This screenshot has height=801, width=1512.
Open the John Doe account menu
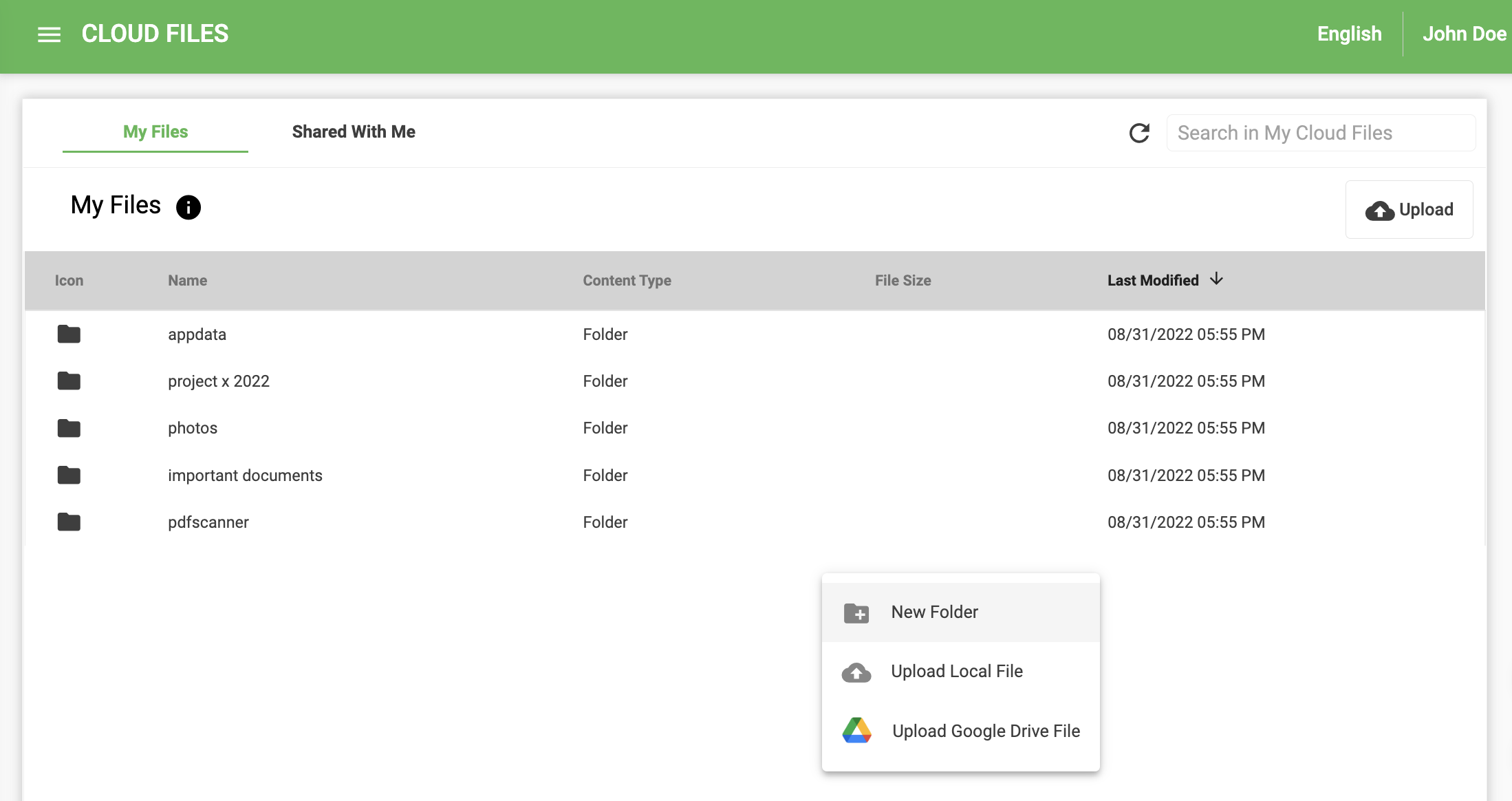(1464, 34)
